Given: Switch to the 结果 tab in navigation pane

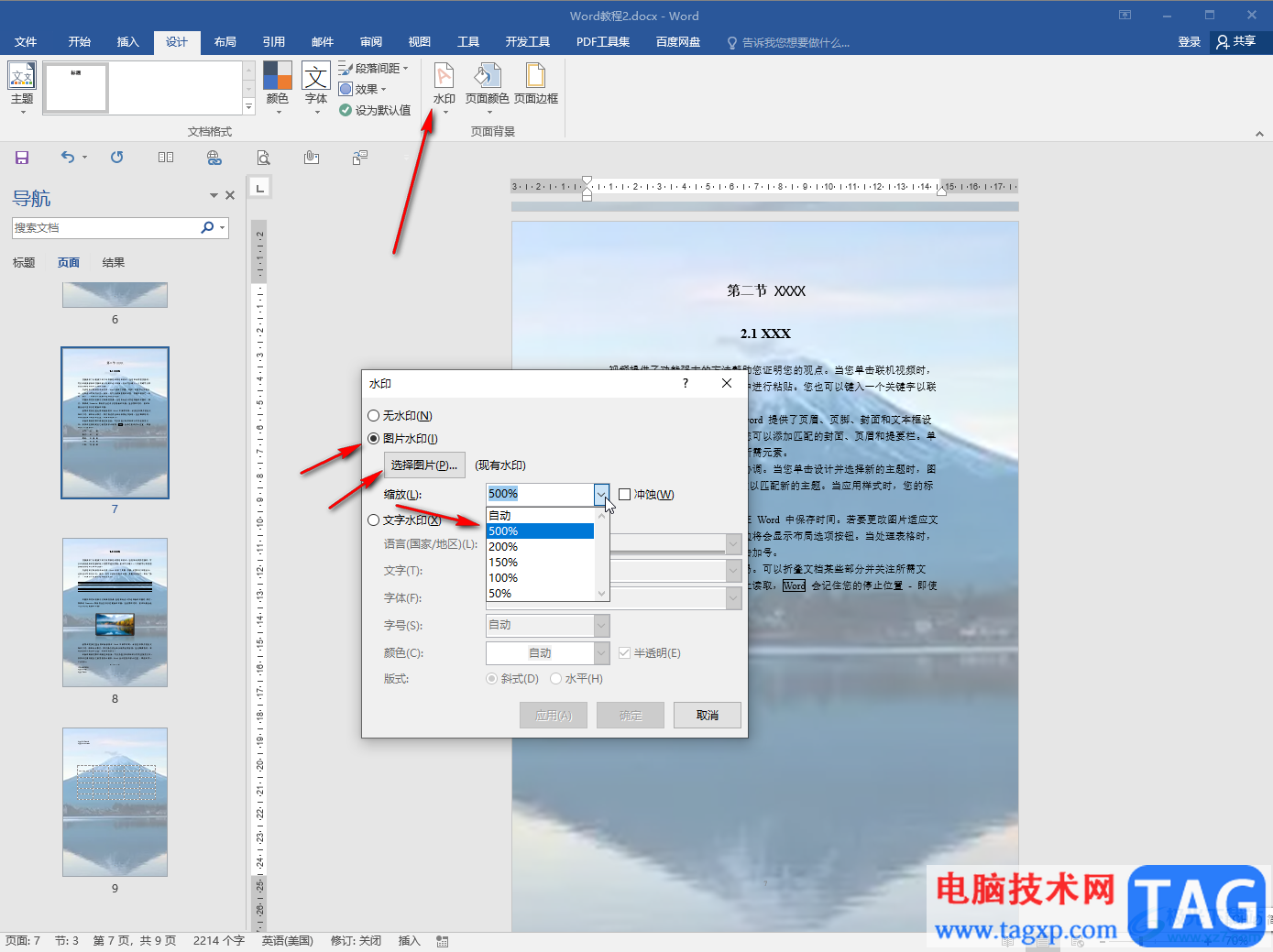Looking at the screenshot, I should click(114, 263).
